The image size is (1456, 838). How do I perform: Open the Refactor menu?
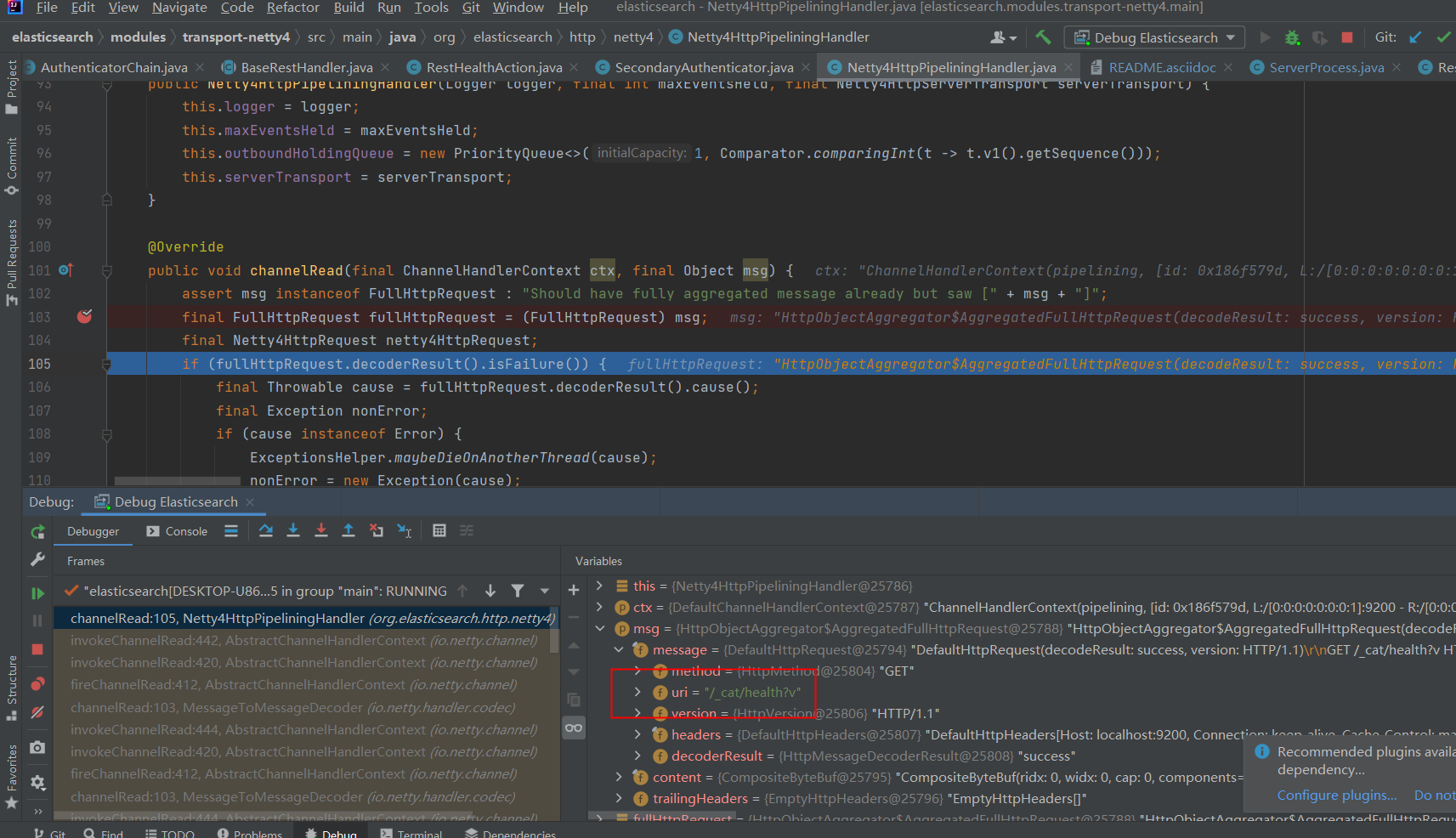tap(292, 8)
